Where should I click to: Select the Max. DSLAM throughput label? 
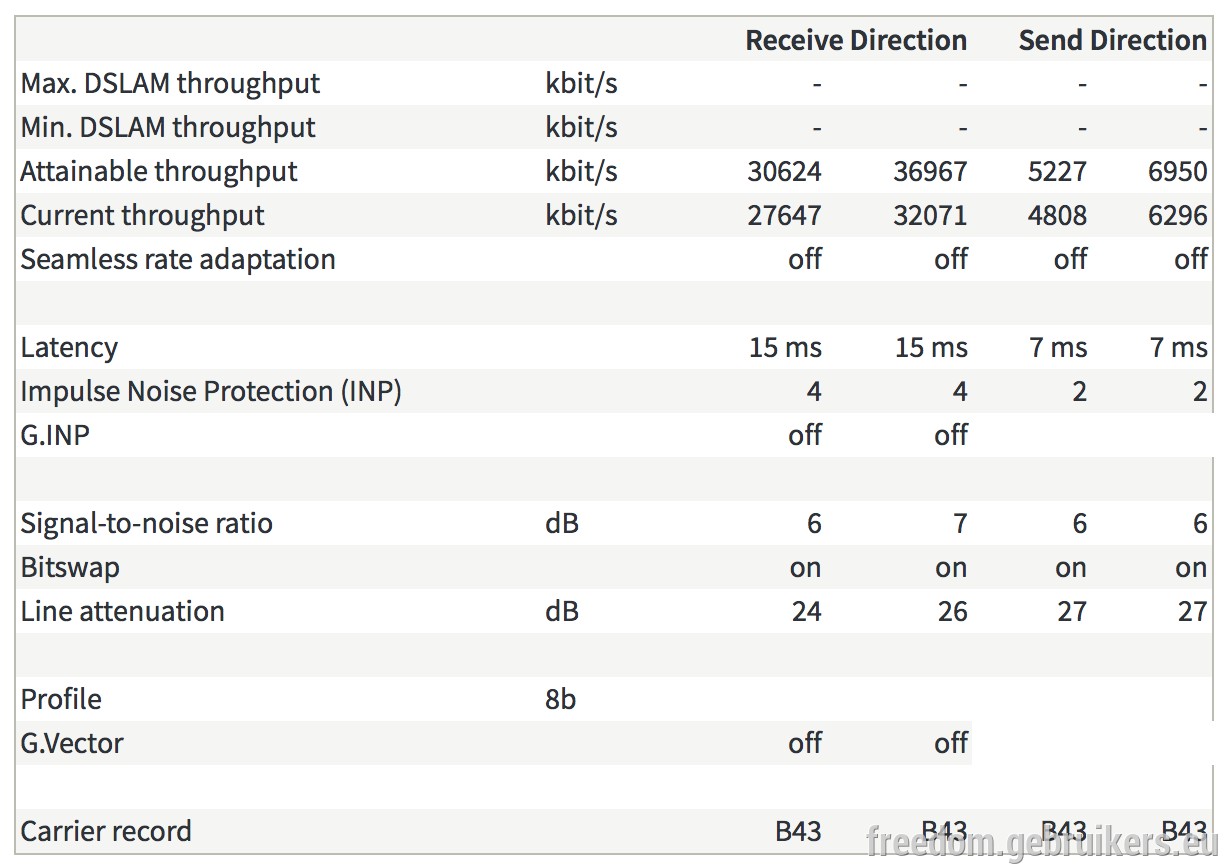click(x=170, y=83)
